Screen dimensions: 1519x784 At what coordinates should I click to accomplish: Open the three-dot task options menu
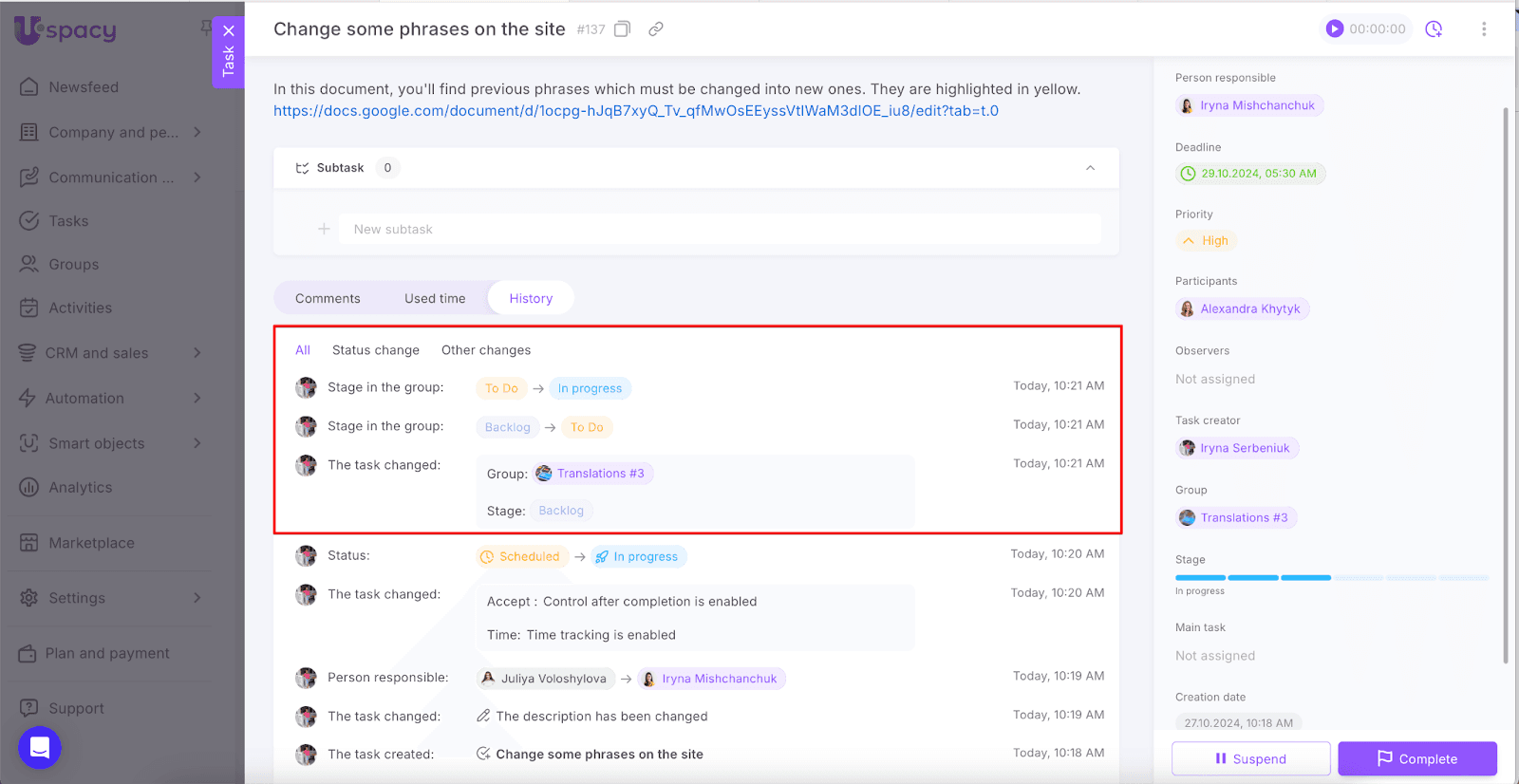[x=1483, y=29]
